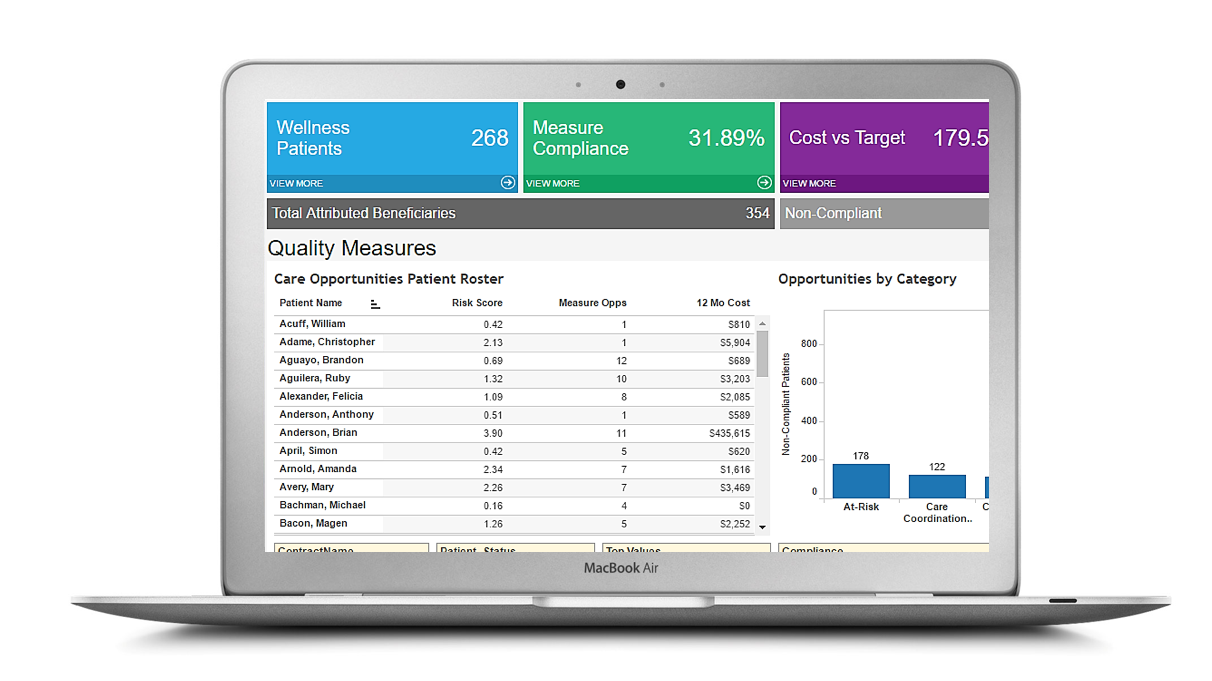Select patient Bachman, Michael row

click(514, 506)
